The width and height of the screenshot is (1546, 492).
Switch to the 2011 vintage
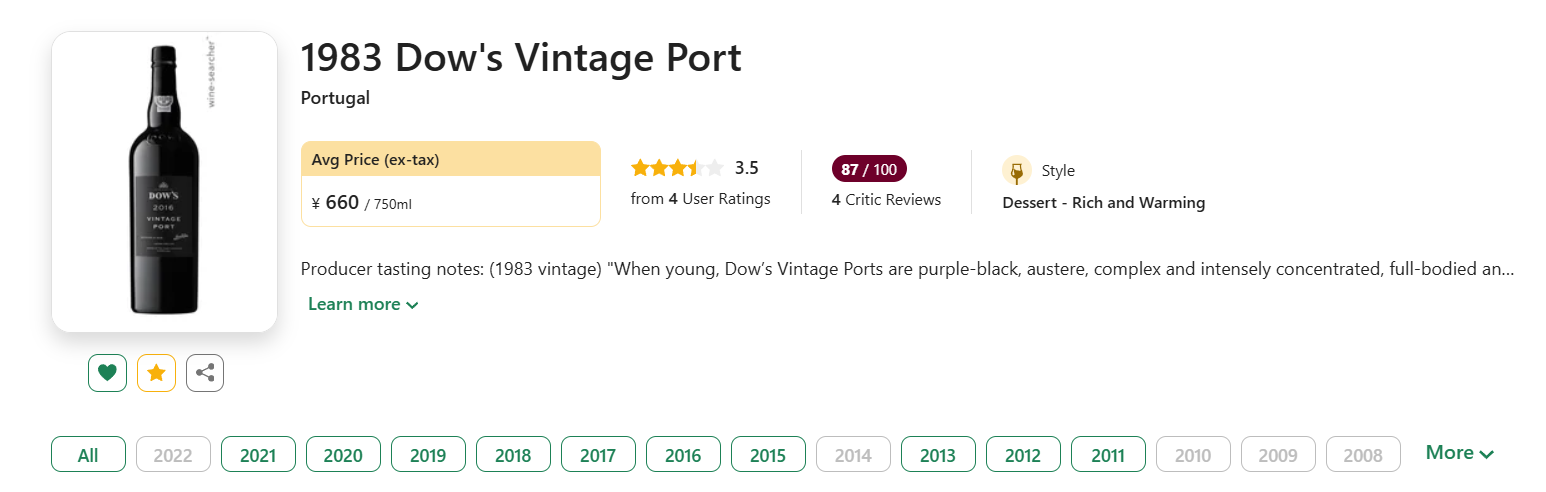[x=1108, y=455]
